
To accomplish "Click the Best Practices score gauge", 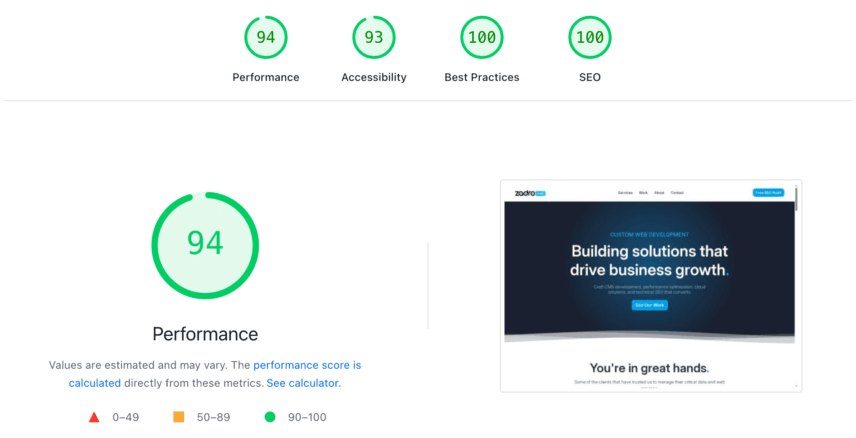I will (481, 38).
